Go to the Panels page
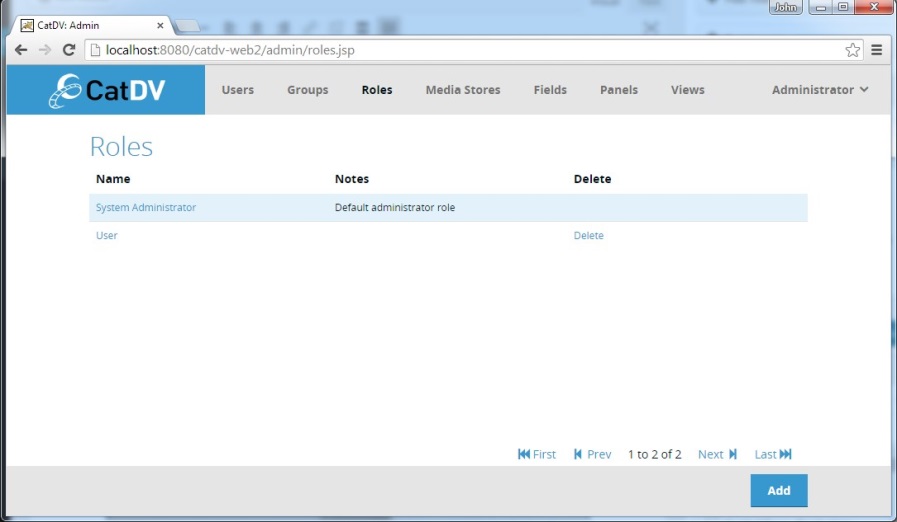897x522 pixels. [618, 90]
